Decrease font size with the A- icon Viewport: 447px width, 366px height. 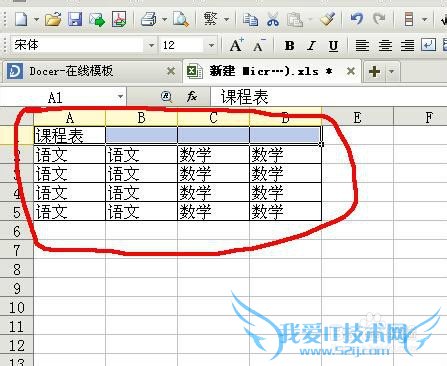pos(259,45)
